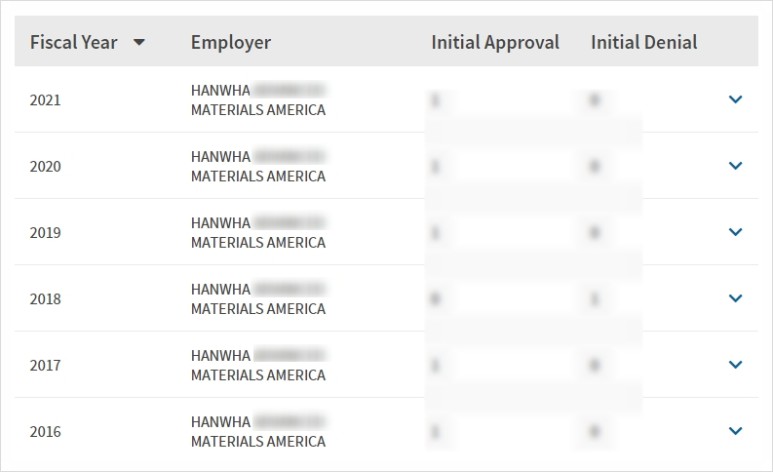Select the 2020 fiscal year cell
773x472 pixels.
pyautogui.click(x=45, y=166)
